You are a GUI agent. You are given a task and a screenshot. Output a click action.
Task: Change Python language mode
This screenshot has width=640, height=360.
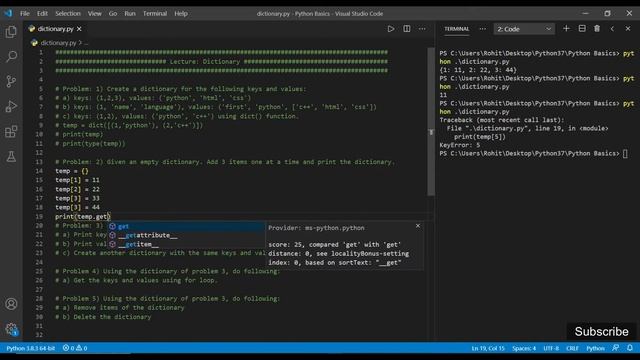coord(596,348)
